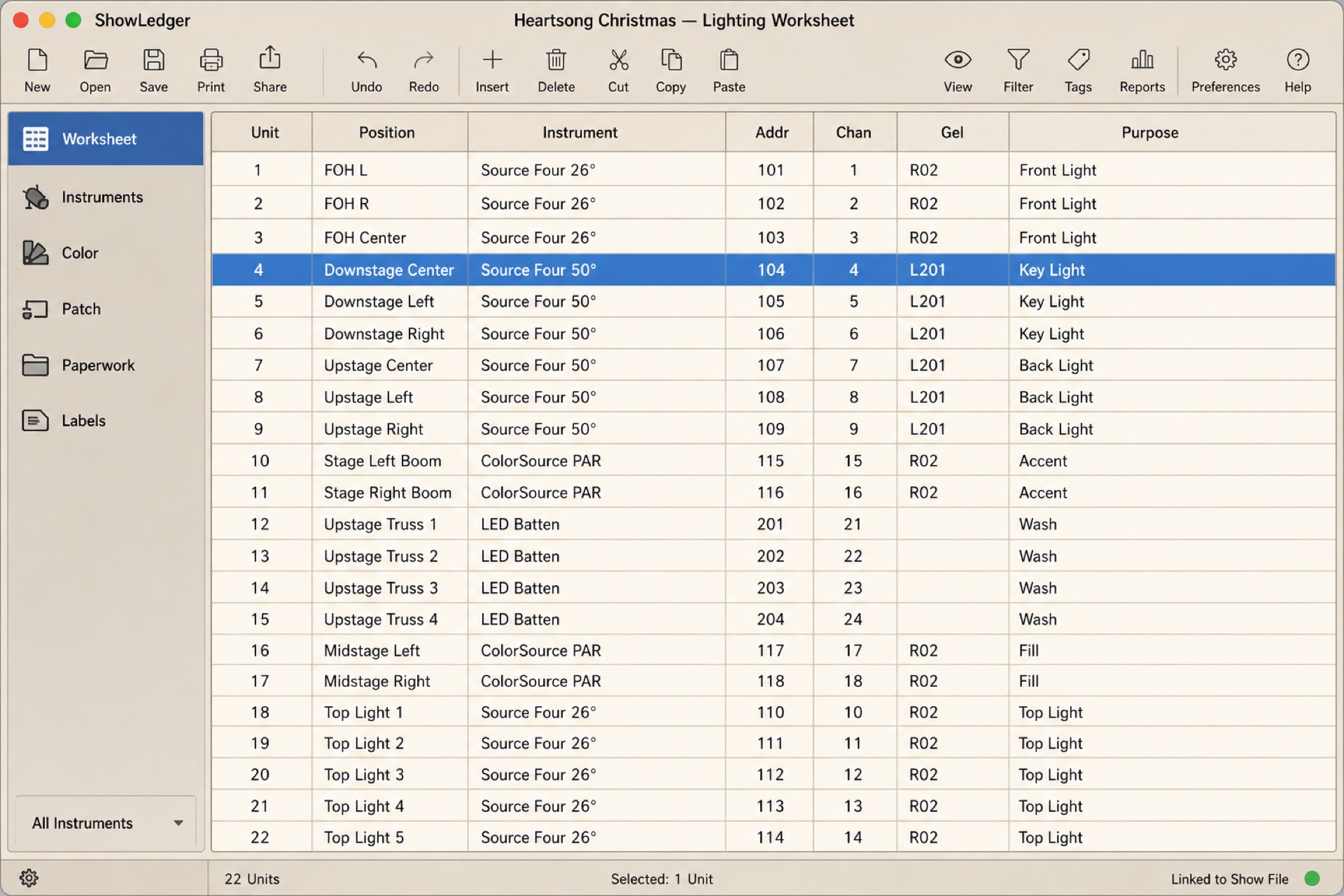Click the Upstage Truss 4 cell
This screenshot has width=1344, height=896.
pyautogui.click(x=390, y=619)
